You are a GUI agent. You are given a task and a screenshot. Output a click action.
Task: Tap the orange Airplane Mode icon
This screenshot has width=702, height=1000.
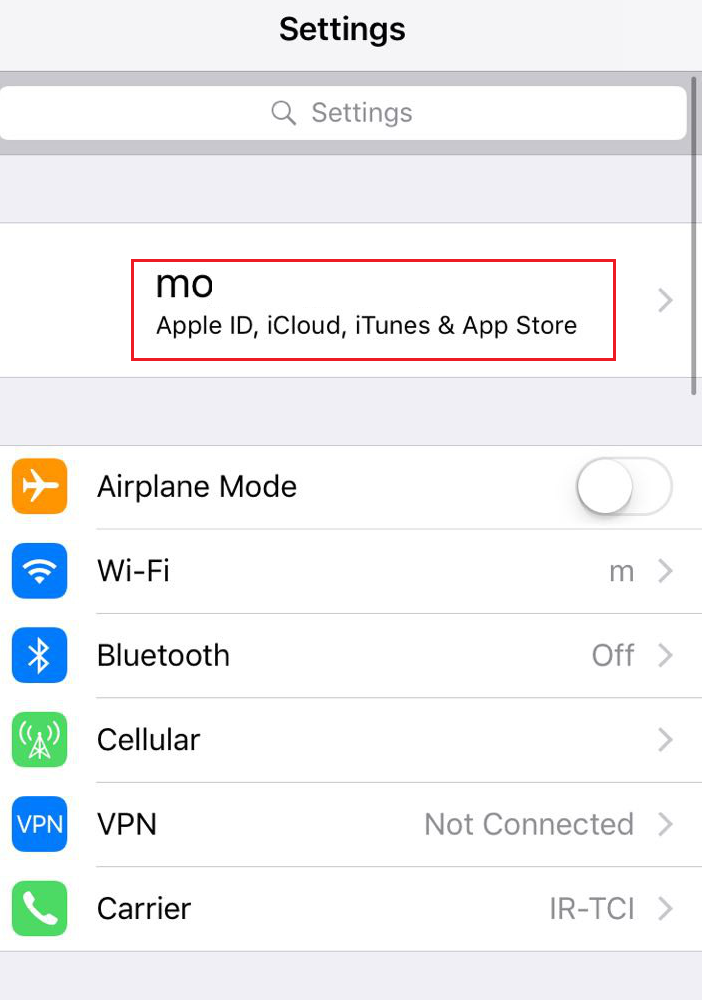(40, 486)
